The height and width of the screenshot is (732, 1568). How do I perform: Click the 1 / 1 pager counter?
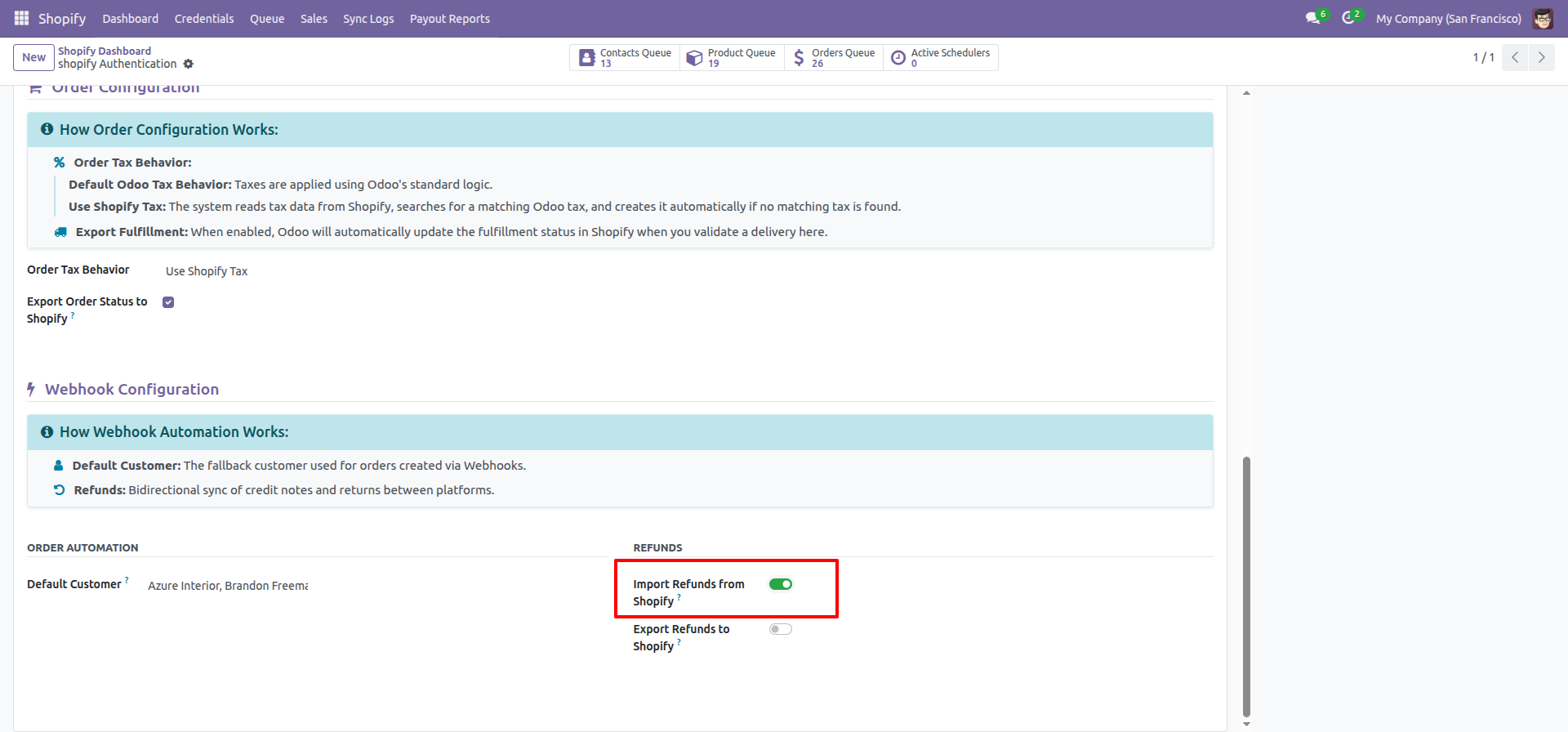(1483, 57)
